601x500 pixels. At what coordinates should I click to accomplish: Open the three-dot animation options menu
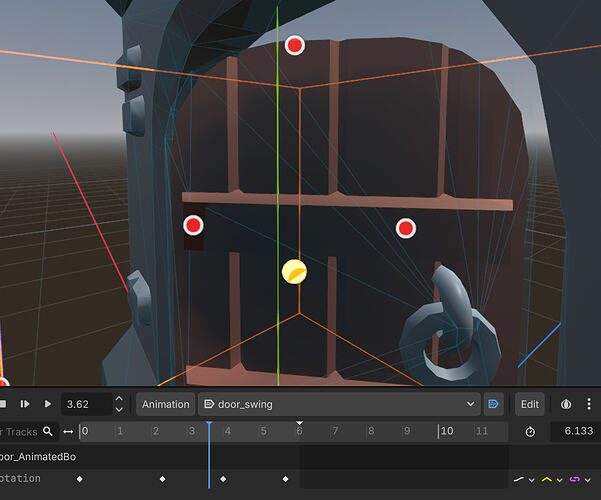pos(589,404)
